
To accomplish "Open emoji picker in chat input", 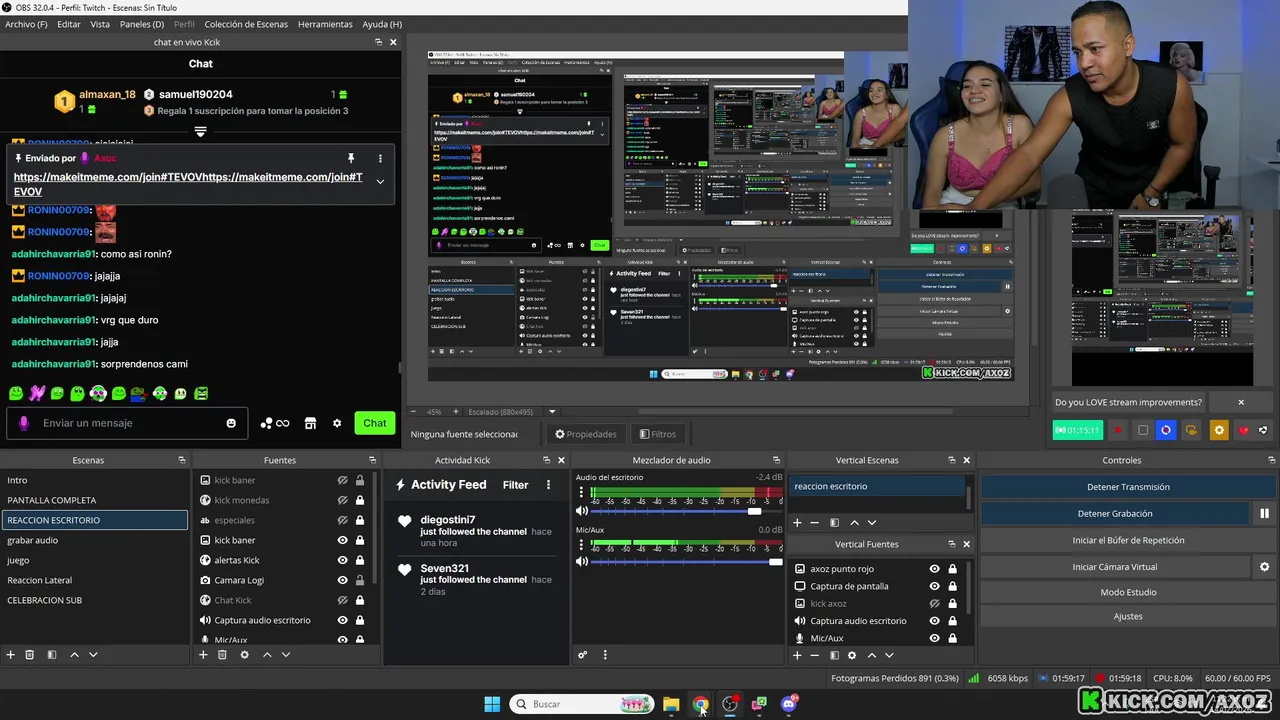I will (231, 423).
